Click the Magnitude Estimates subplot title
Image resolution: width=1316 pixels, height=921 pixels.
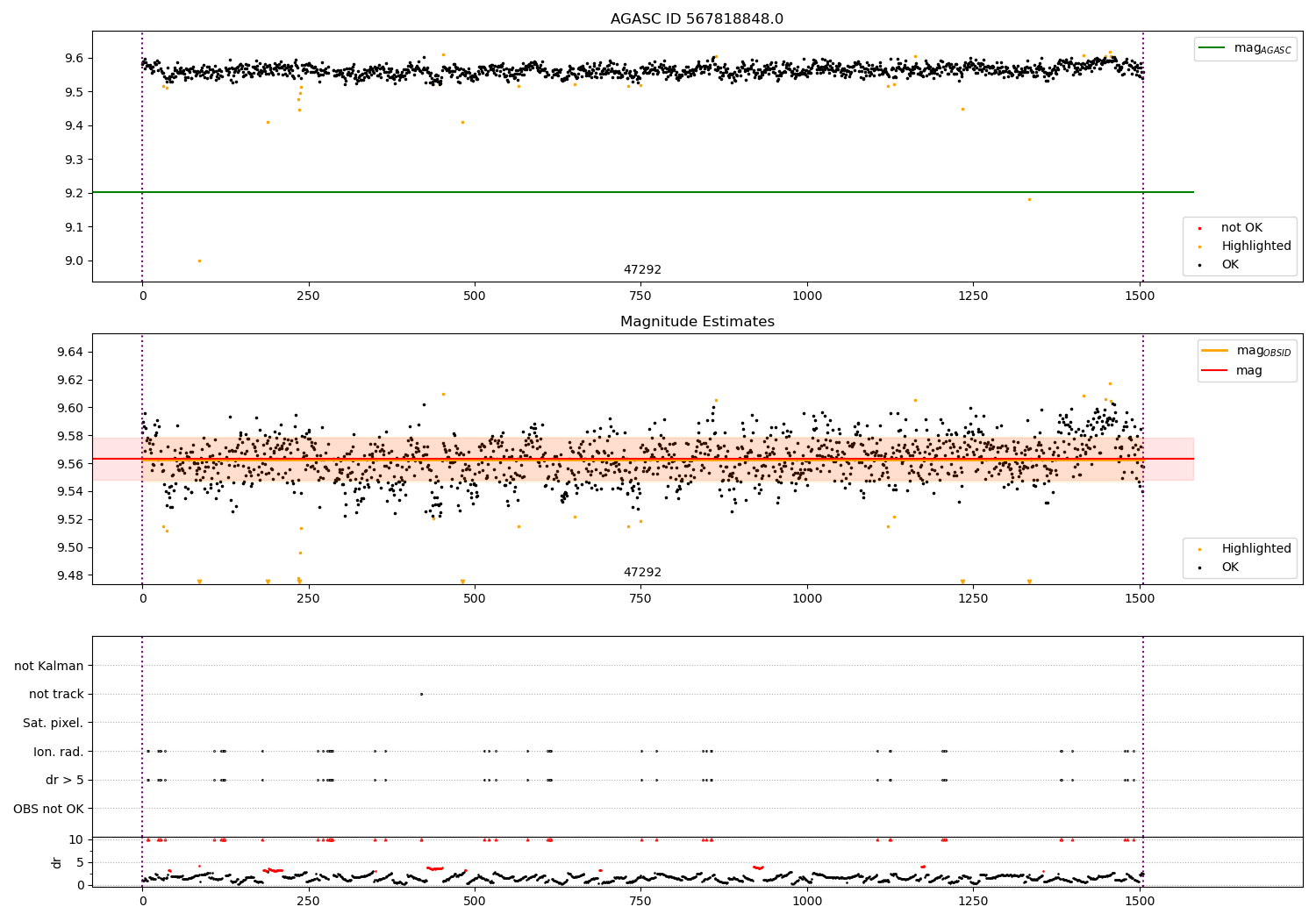click(x=697, y=322)
